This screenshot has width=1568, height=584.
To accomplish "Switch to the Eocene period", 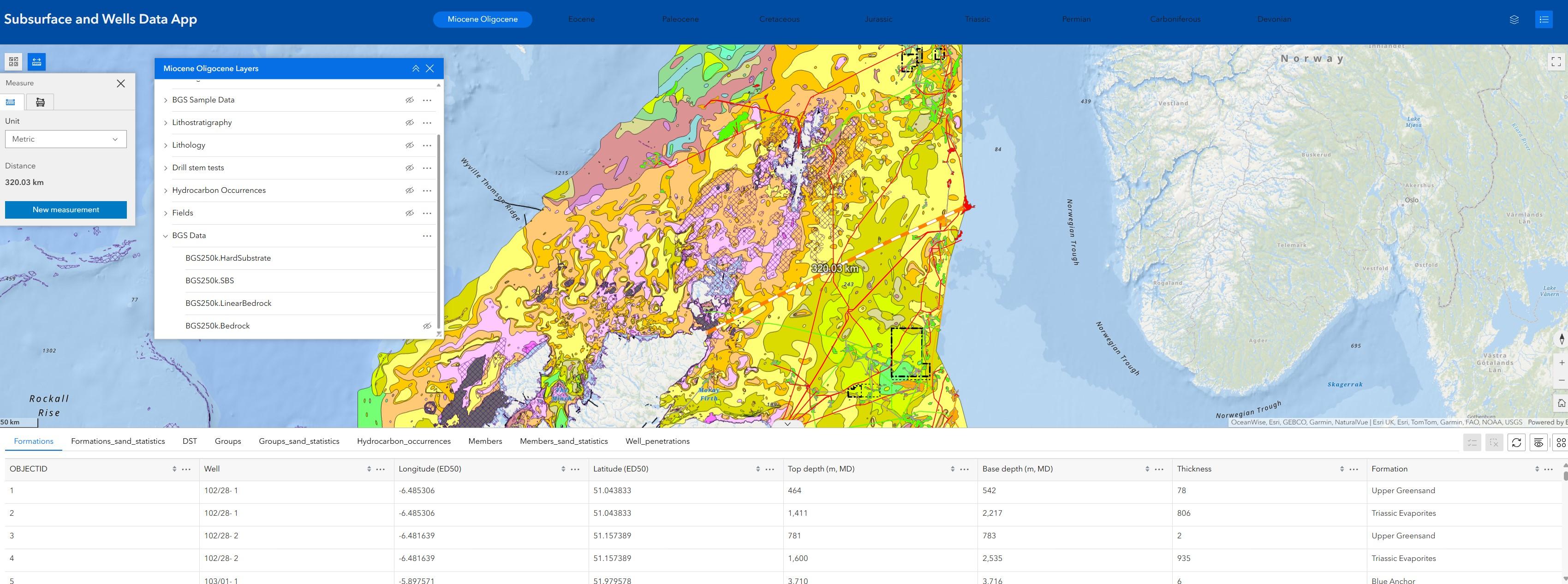I will pyautogui.click(x=581, y=19).
